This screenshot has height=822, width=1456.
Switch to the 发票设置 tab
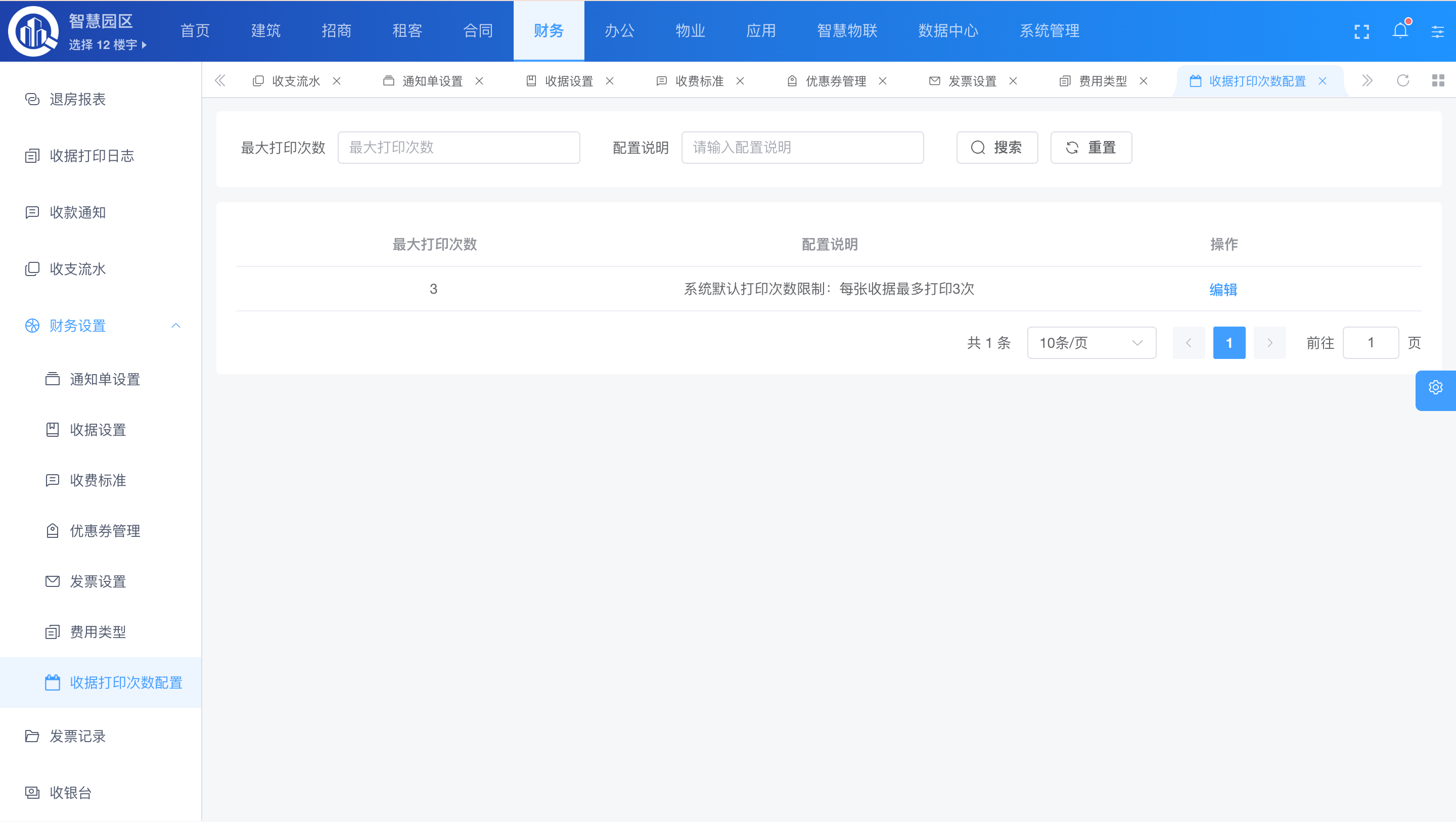coord(972,81)
